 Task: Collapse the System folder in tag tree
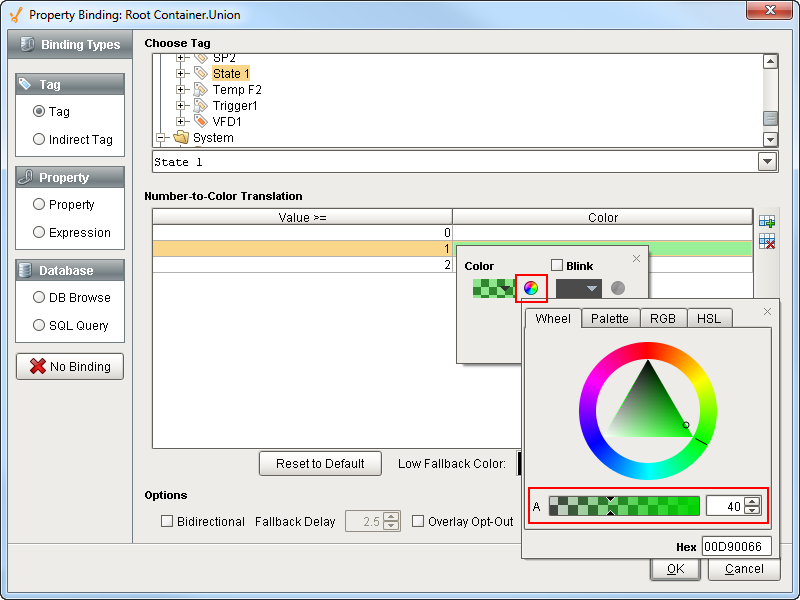(x=160, y=138)
